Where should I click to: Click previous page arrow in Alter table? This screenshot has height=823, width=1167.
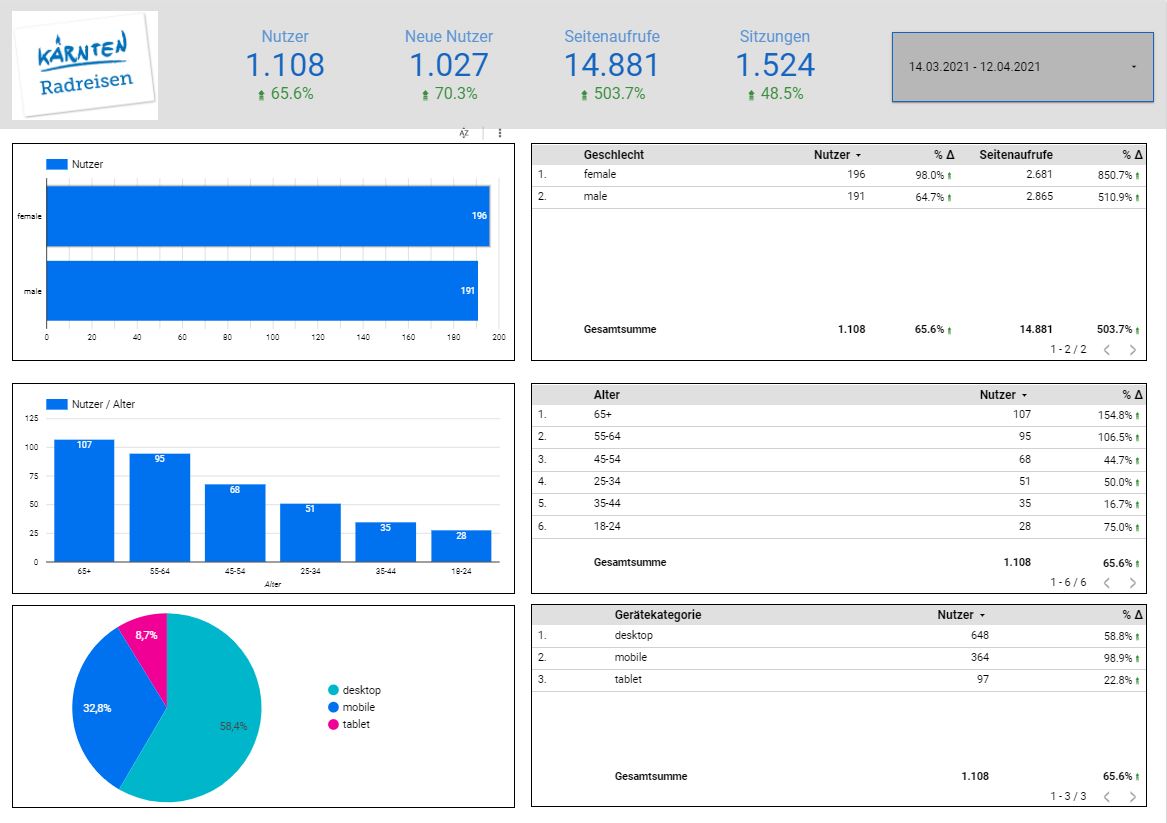coord(1107,582)
